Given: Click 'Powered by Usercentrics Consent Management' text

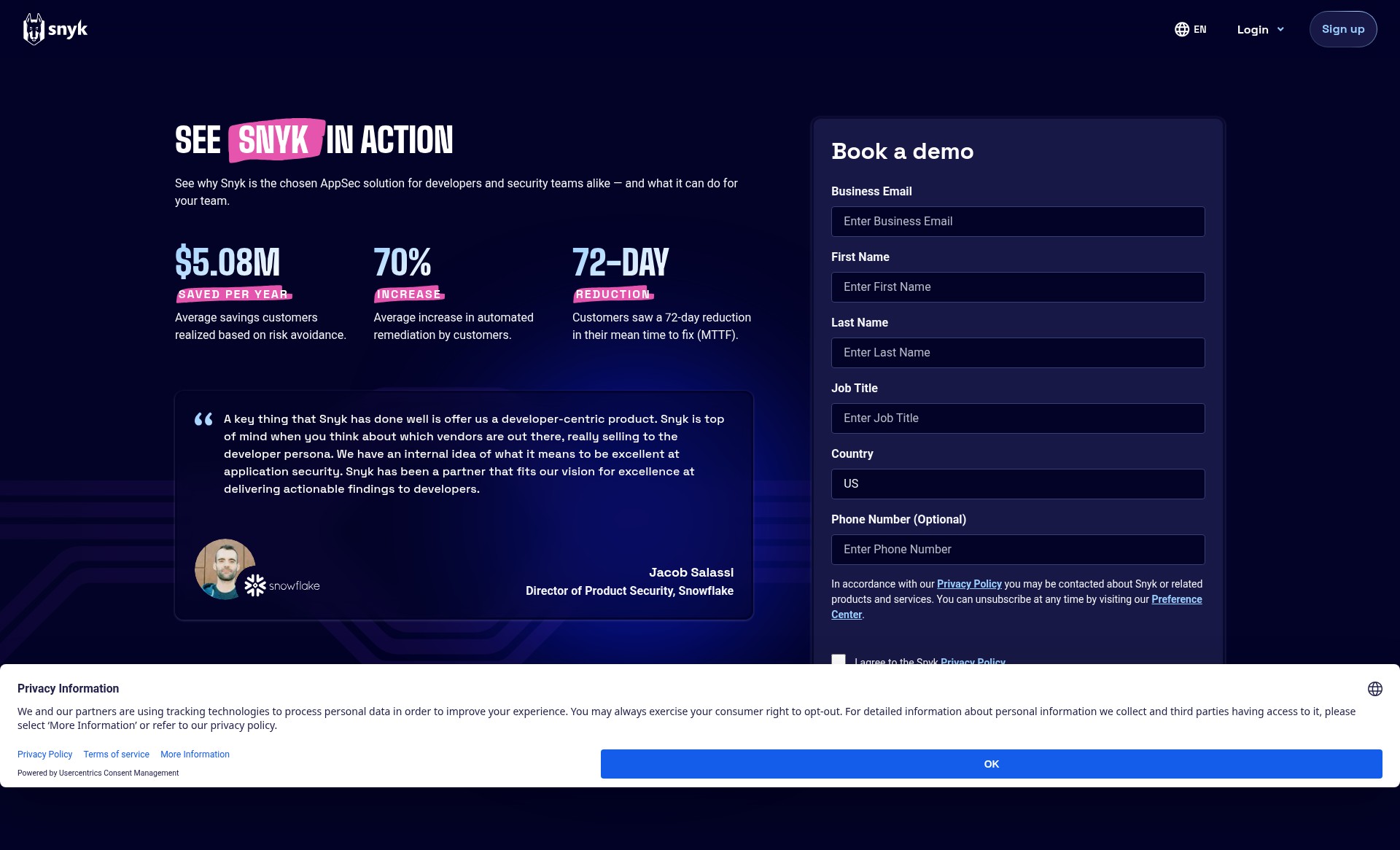Looking at the screenshot, I should click(x=98, y=773).
